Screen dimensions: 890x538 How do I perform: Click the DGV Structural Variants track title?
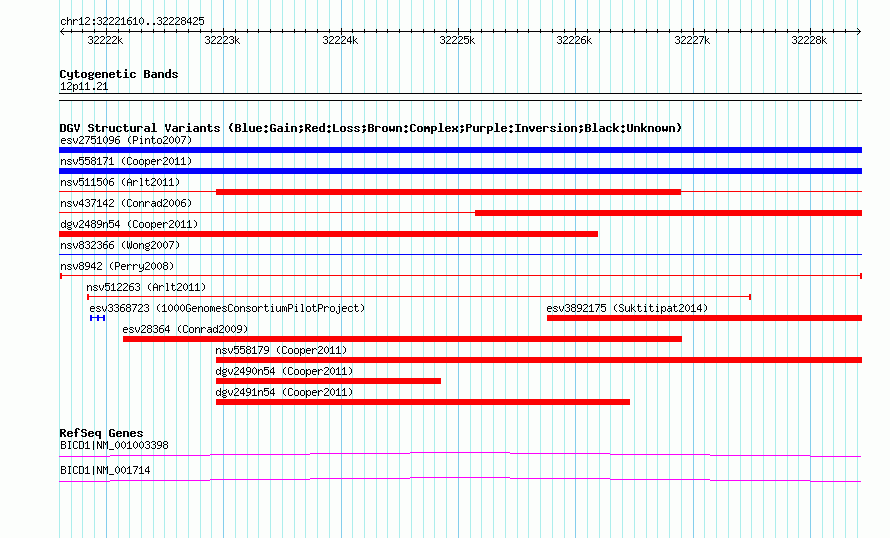point(370,128)
